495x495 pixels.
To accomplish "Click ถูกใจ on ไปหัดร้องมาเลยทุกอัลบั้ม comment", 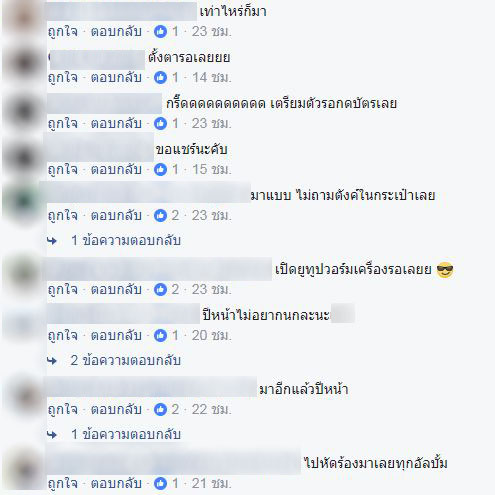I will coord(63,484).
